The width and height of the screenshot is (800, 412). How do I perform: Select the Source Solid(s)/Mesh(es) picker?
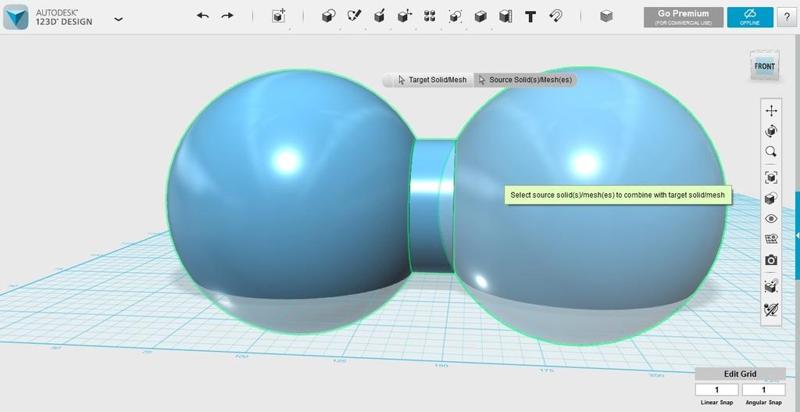pyautogui.click(x=525, y=80)
